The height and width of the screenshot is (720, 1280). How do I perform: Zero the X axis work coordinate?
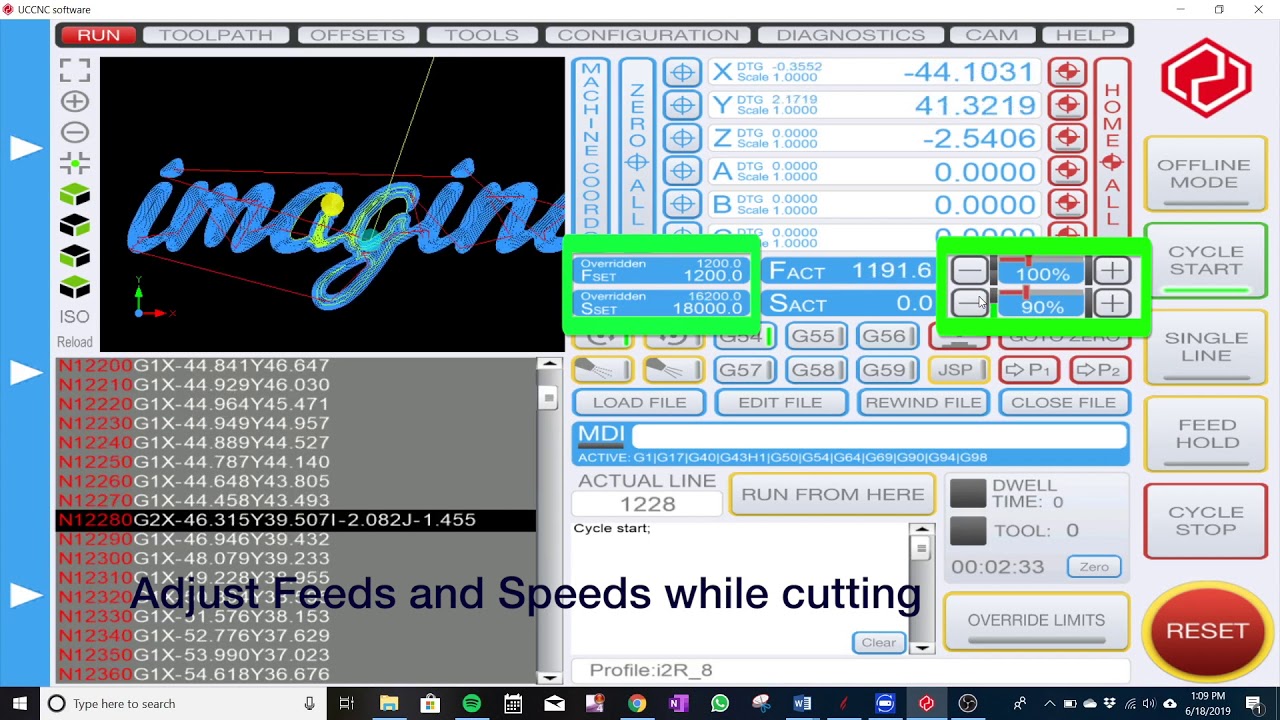[682, 72]
